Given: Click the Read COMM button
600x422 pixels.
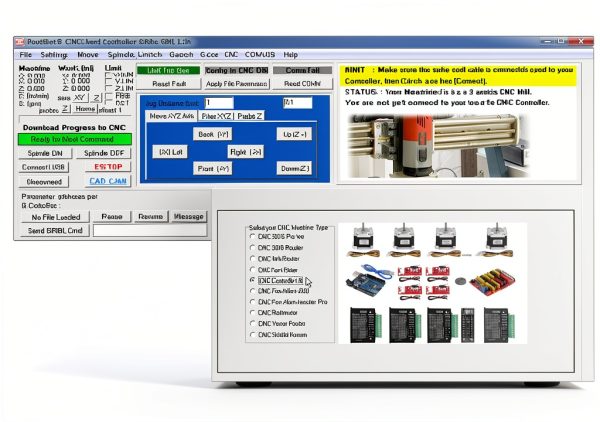Looking at the screenshot, I should [302, 84].
